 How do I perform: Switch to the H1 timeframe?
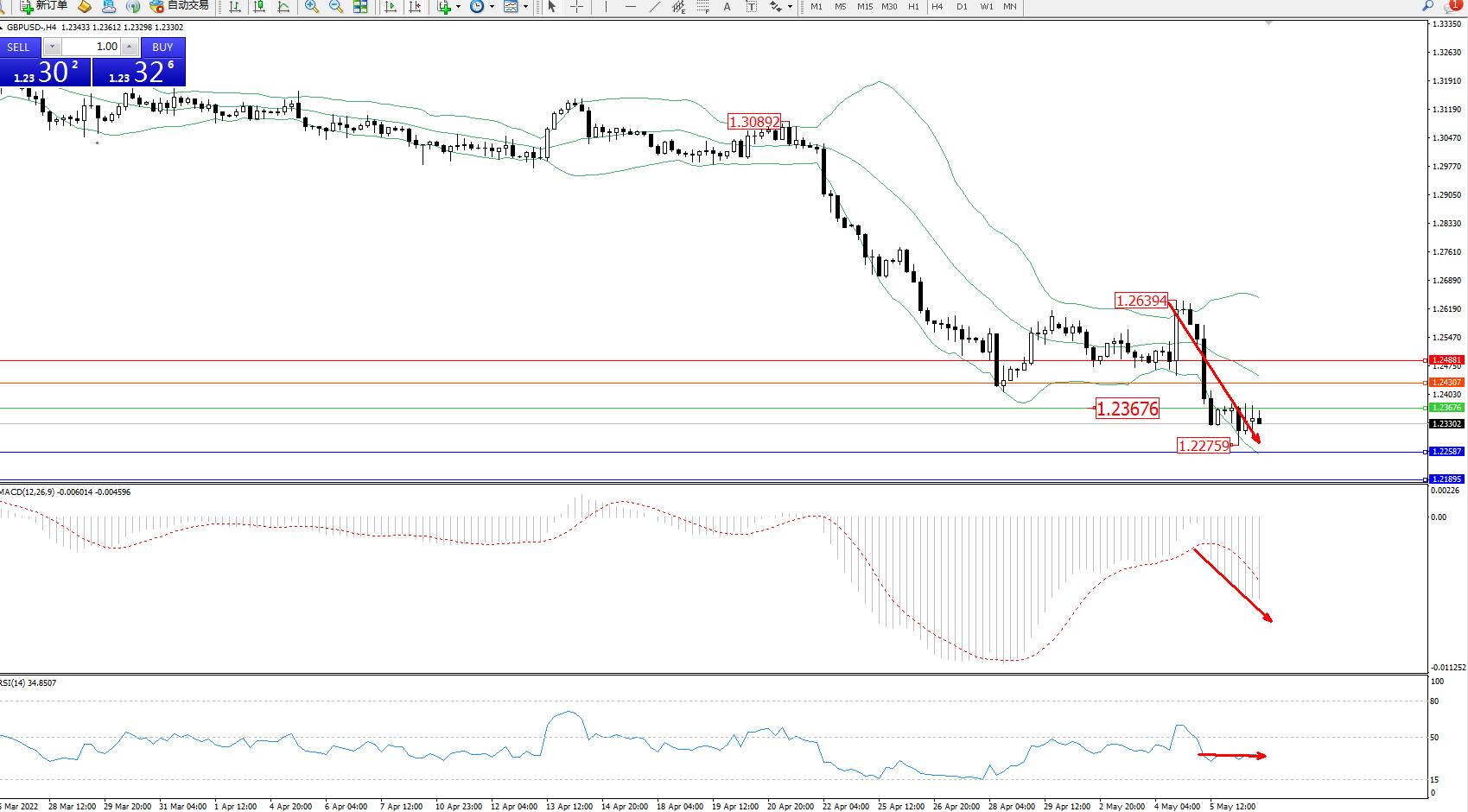(913, 7)
